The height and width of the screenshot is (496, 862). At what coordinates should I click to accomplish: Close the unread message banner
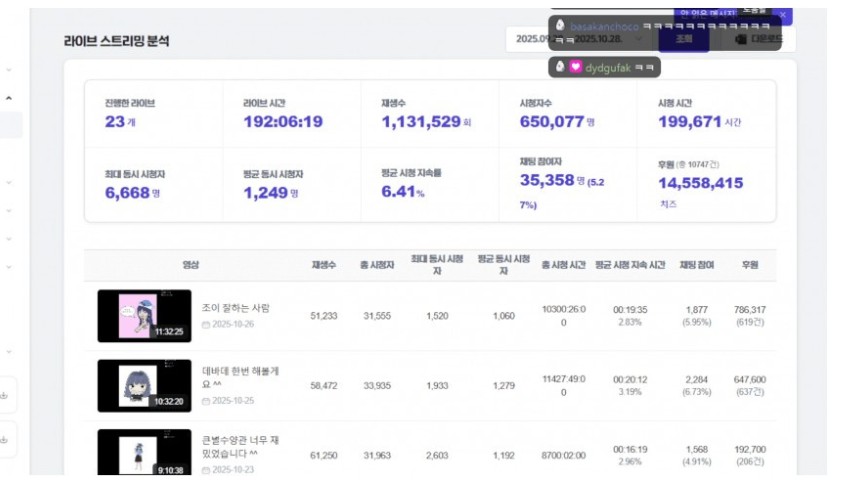point(785,15)
